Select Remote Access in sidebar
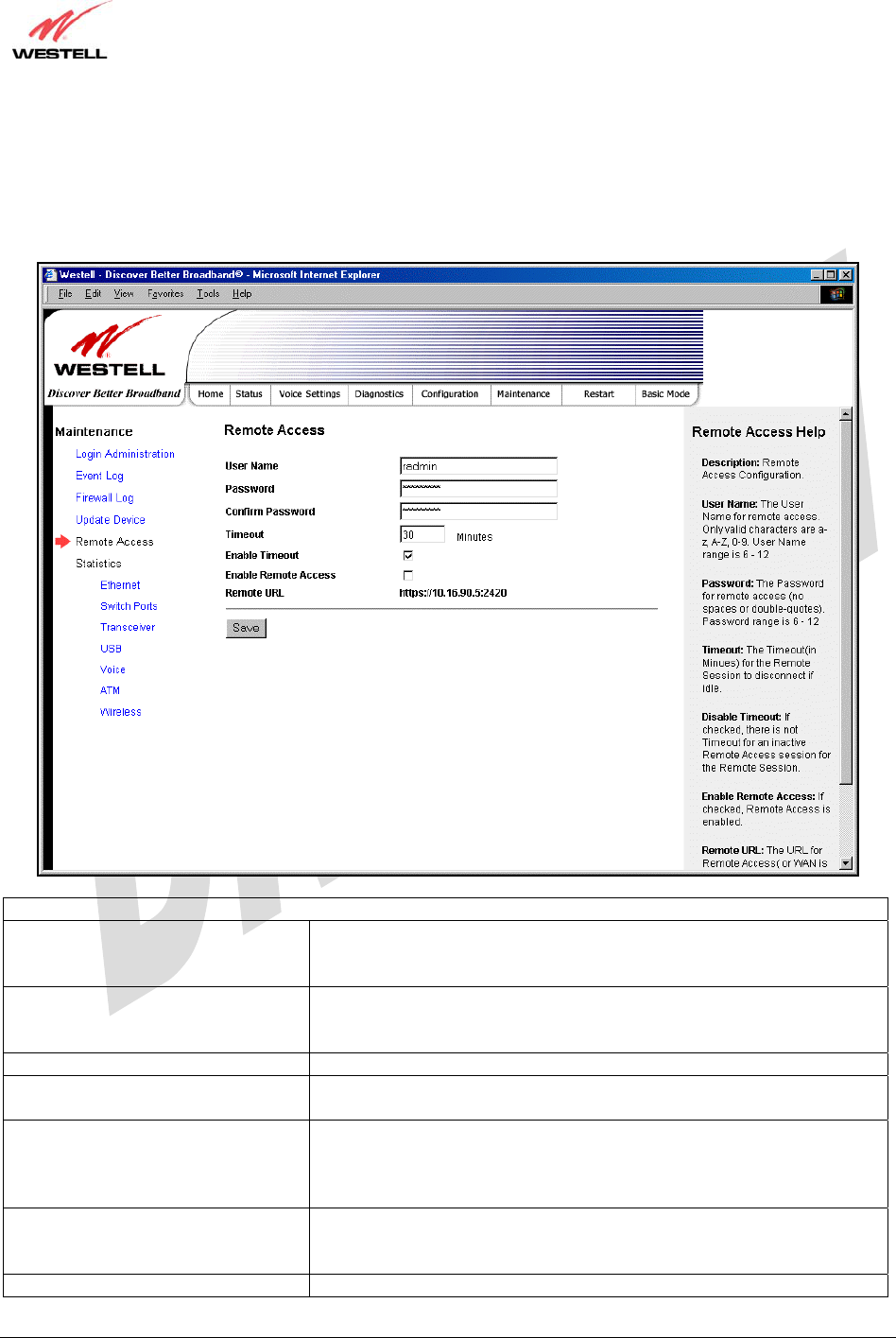The width and height of the screenshot is (896, 1338). click(114, 542)
